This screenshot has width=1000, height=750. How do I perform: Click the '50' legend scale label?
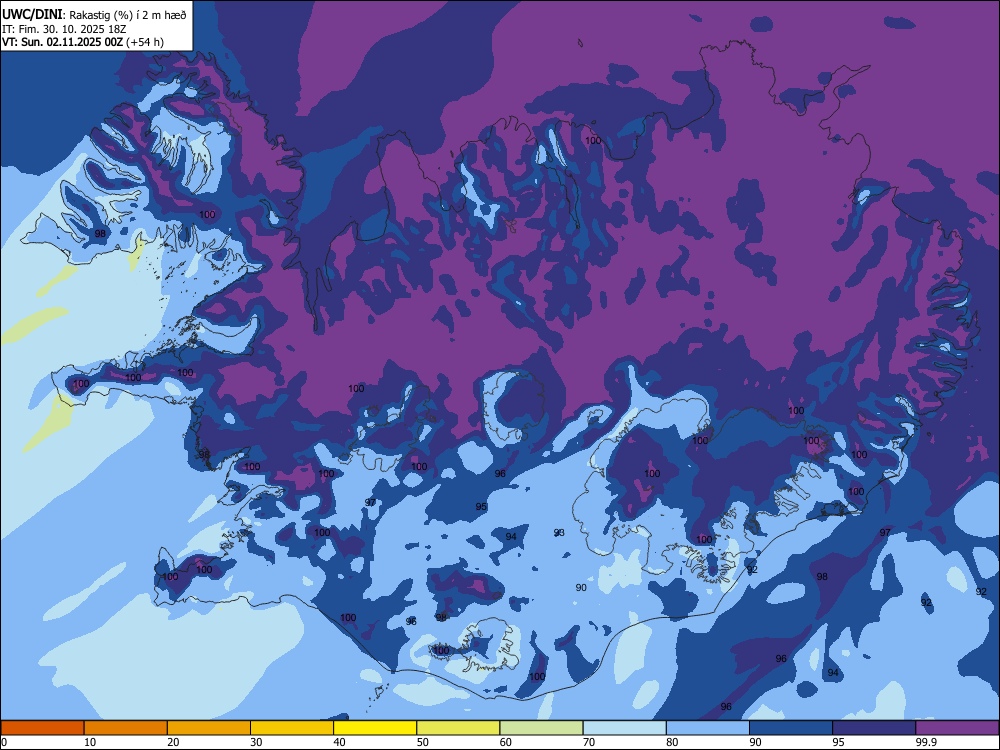coord(423,742)
